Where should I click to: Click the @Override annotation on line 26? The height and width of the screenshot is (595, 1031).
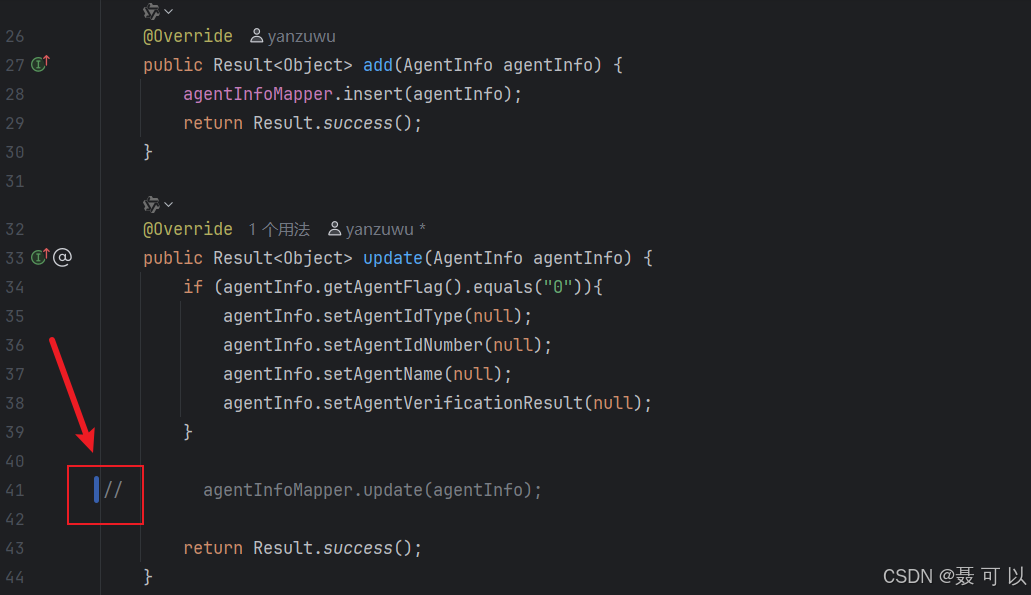click(188, 36)
